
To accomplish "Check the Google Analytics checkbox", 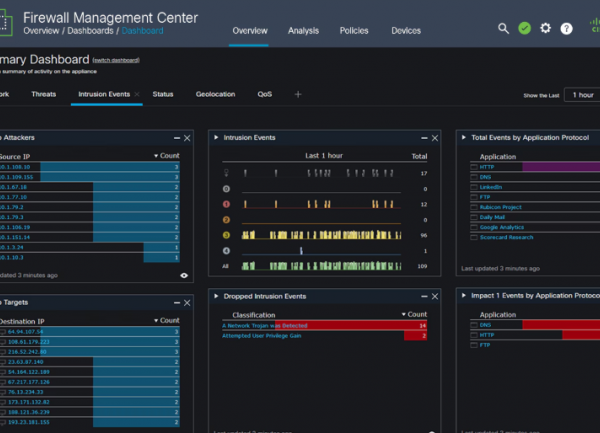I will 474,227.
